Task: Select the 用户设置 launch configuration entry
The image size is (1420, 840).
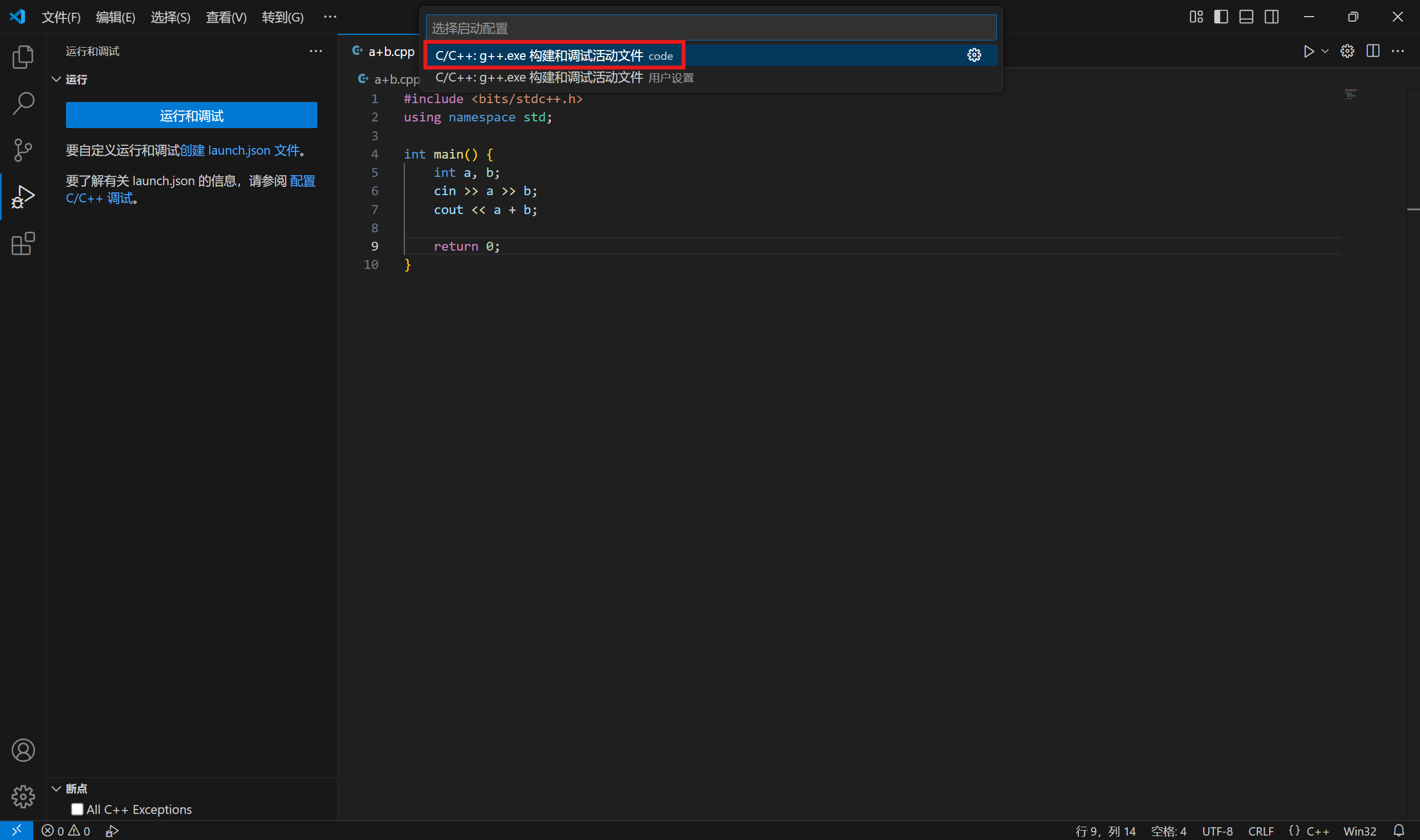Action: tap(564, 78)
